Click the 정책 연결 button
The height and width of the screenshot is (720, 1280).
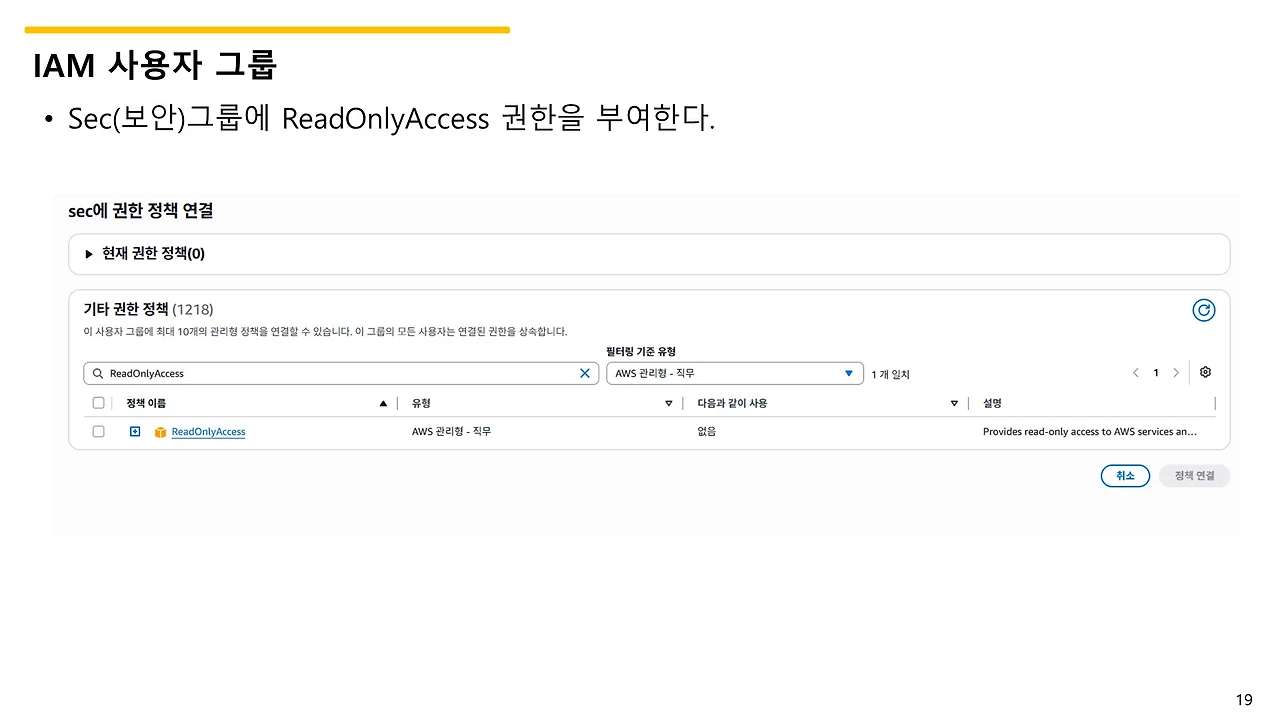coord(1194,476)
